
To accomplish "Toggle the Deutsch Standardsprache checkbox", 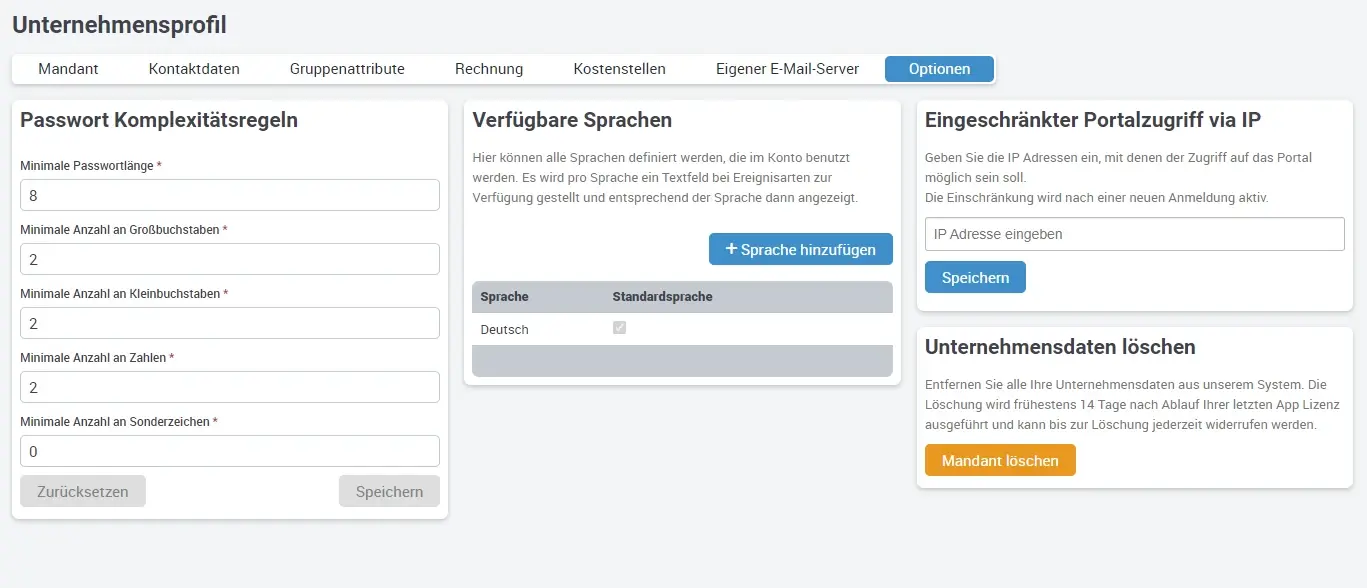I will (x=619, y=328).
